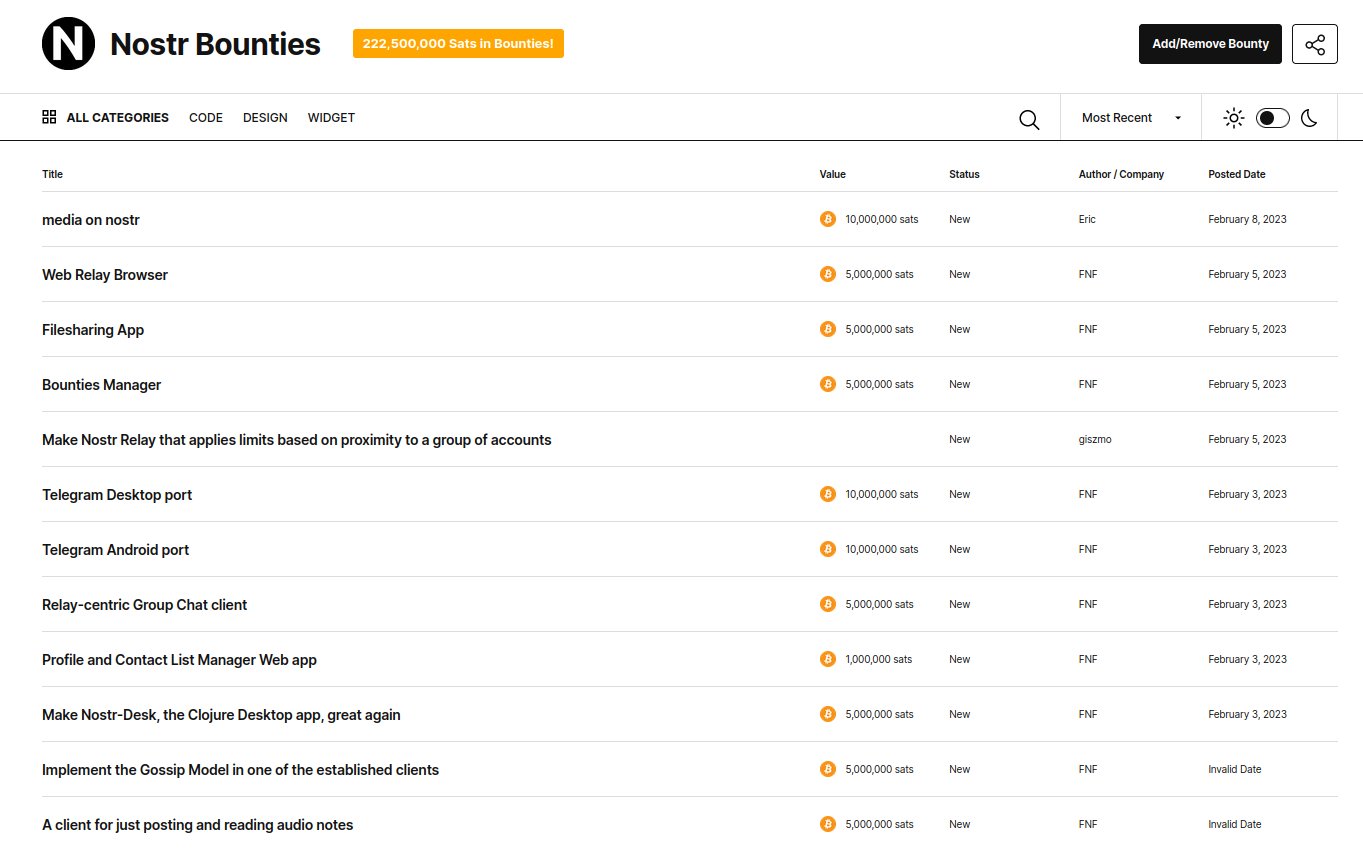Viewport: 1363px width, 849px height.
Task: Click the sun light-mode icon
Action: click(1234, 118)
